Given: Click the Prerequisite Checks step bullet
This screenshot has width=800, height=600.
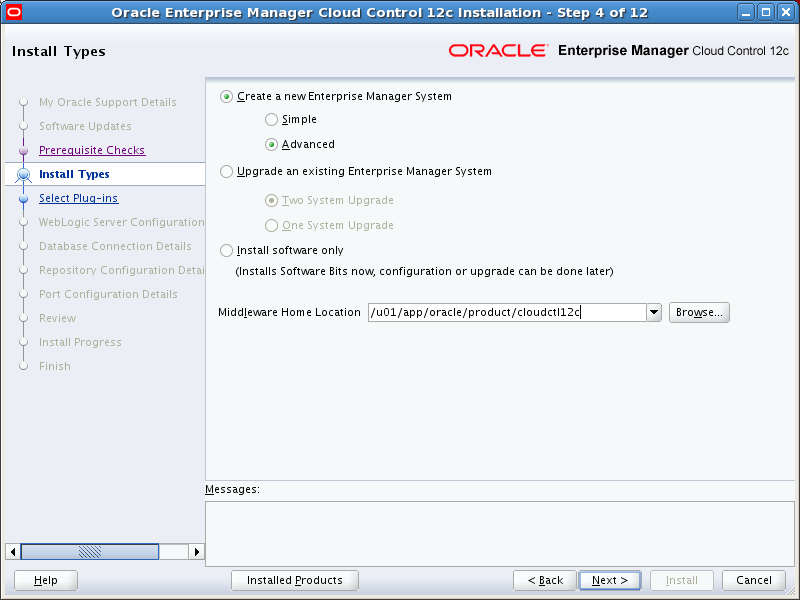Looking at the screenshot, I should tap(23, 151).
